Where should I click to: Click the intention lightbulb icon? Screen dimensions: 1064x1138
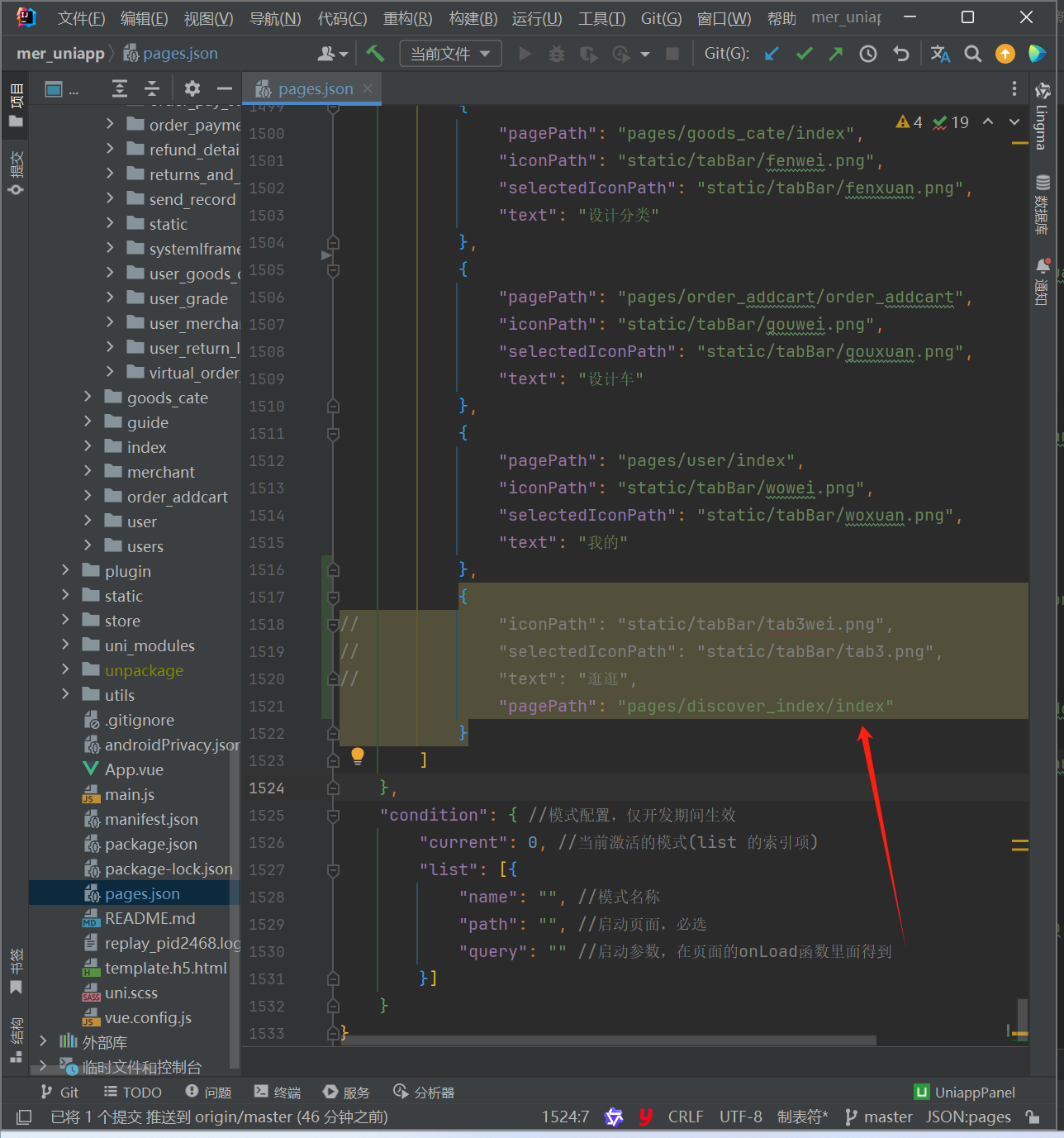358,755
